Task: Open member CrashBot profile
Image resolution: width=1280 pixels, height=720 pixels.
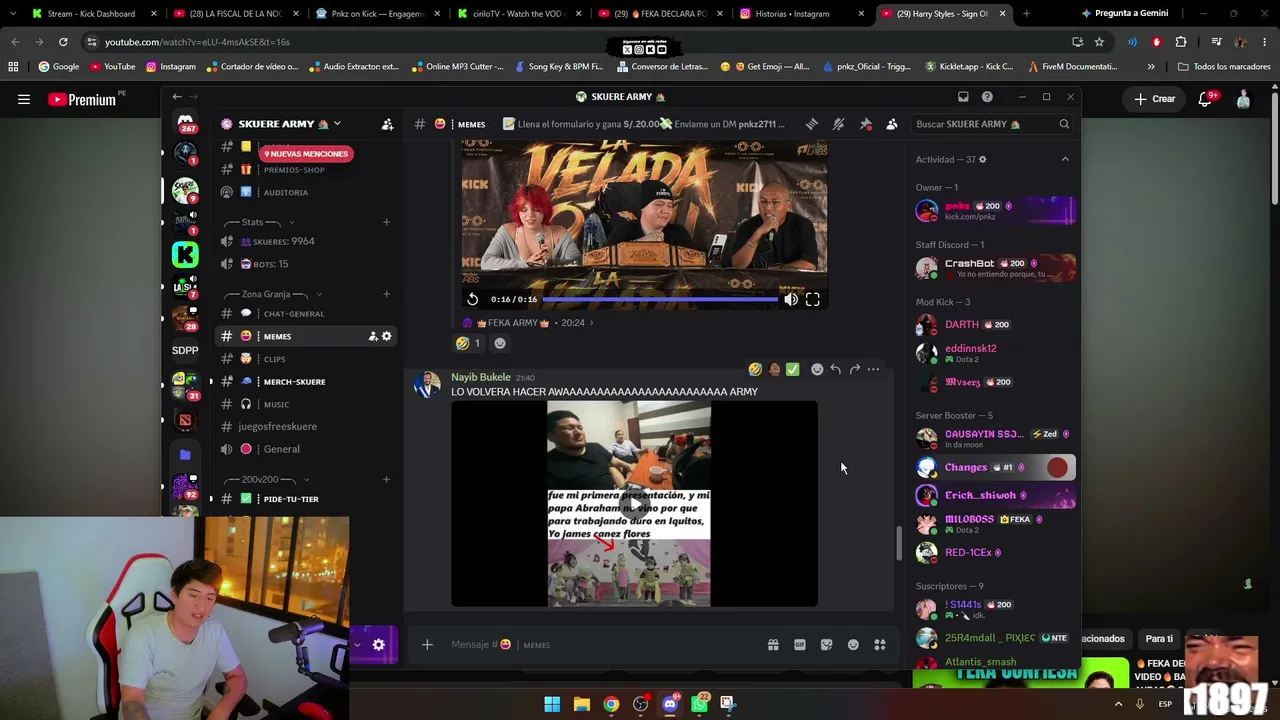Action: (x=995, y=268)
